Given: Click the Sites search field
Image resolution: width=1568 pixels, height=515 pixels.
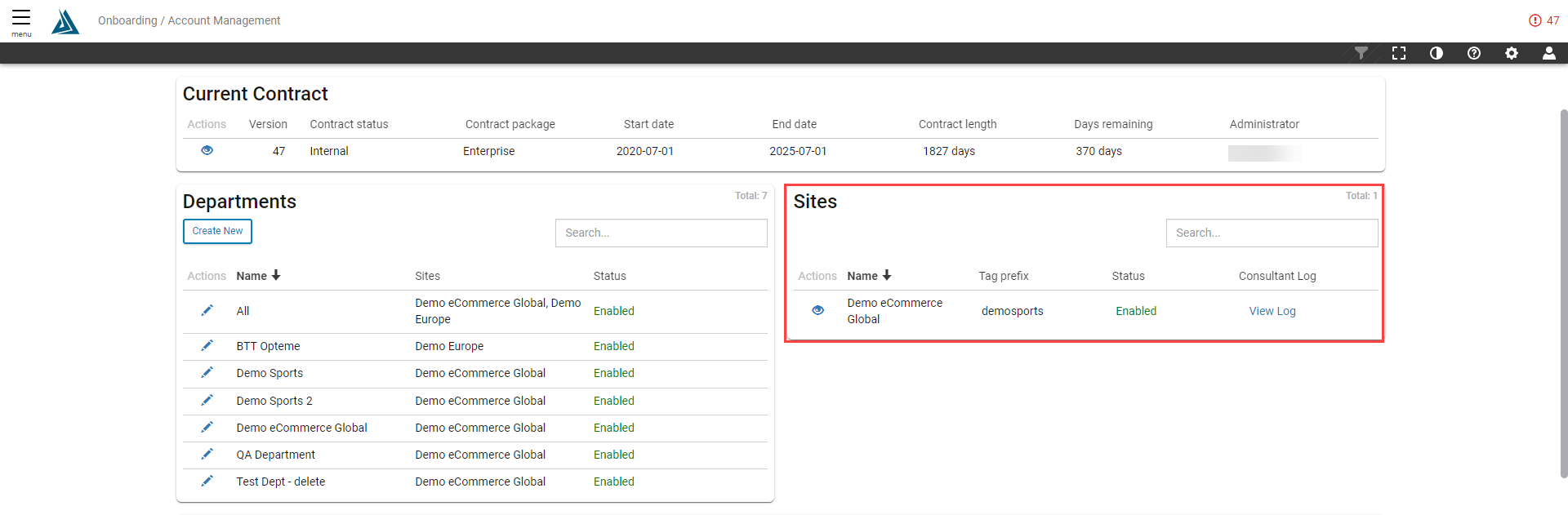Looking at the screenshot, I should pos(1271,233).
